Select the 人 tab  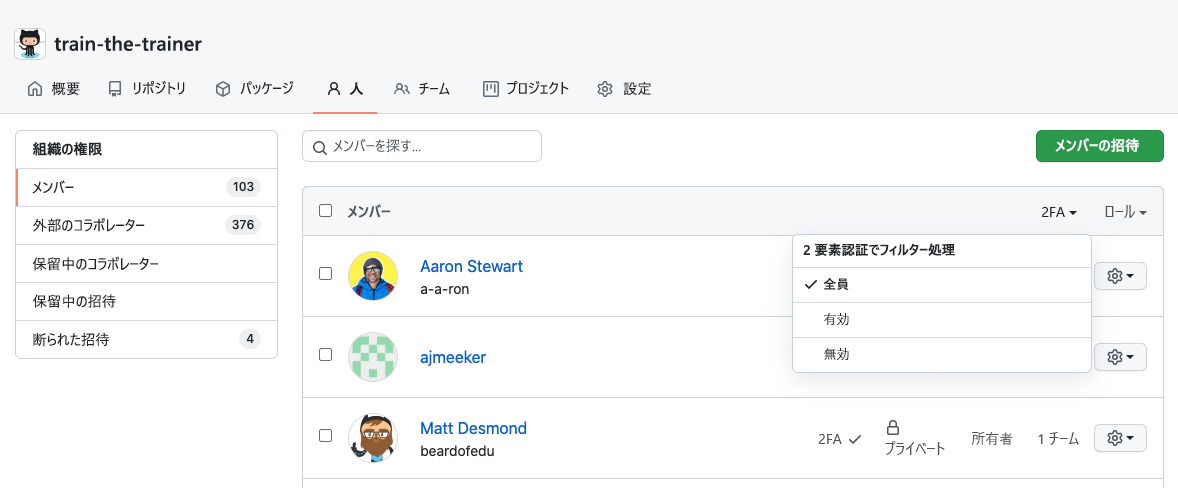[x=345, y=89]
